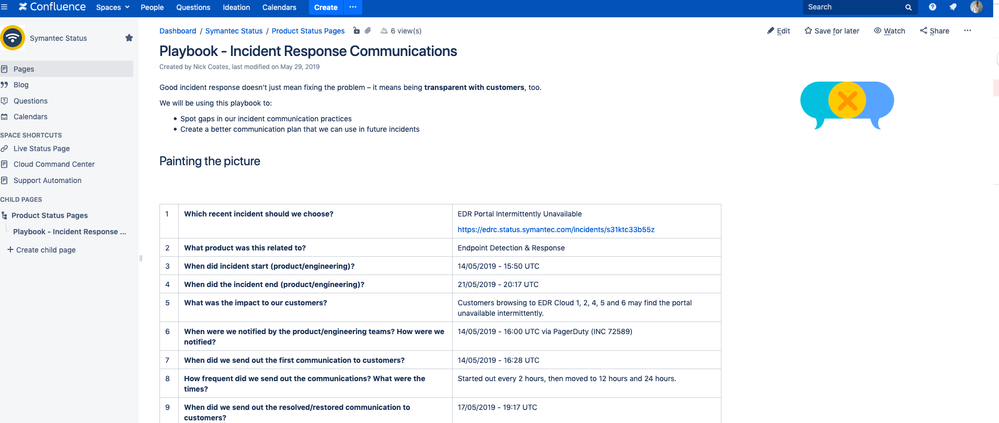Click the speech bubble illustration
Screen dimensions: 999x423
[x=847, y=105]
